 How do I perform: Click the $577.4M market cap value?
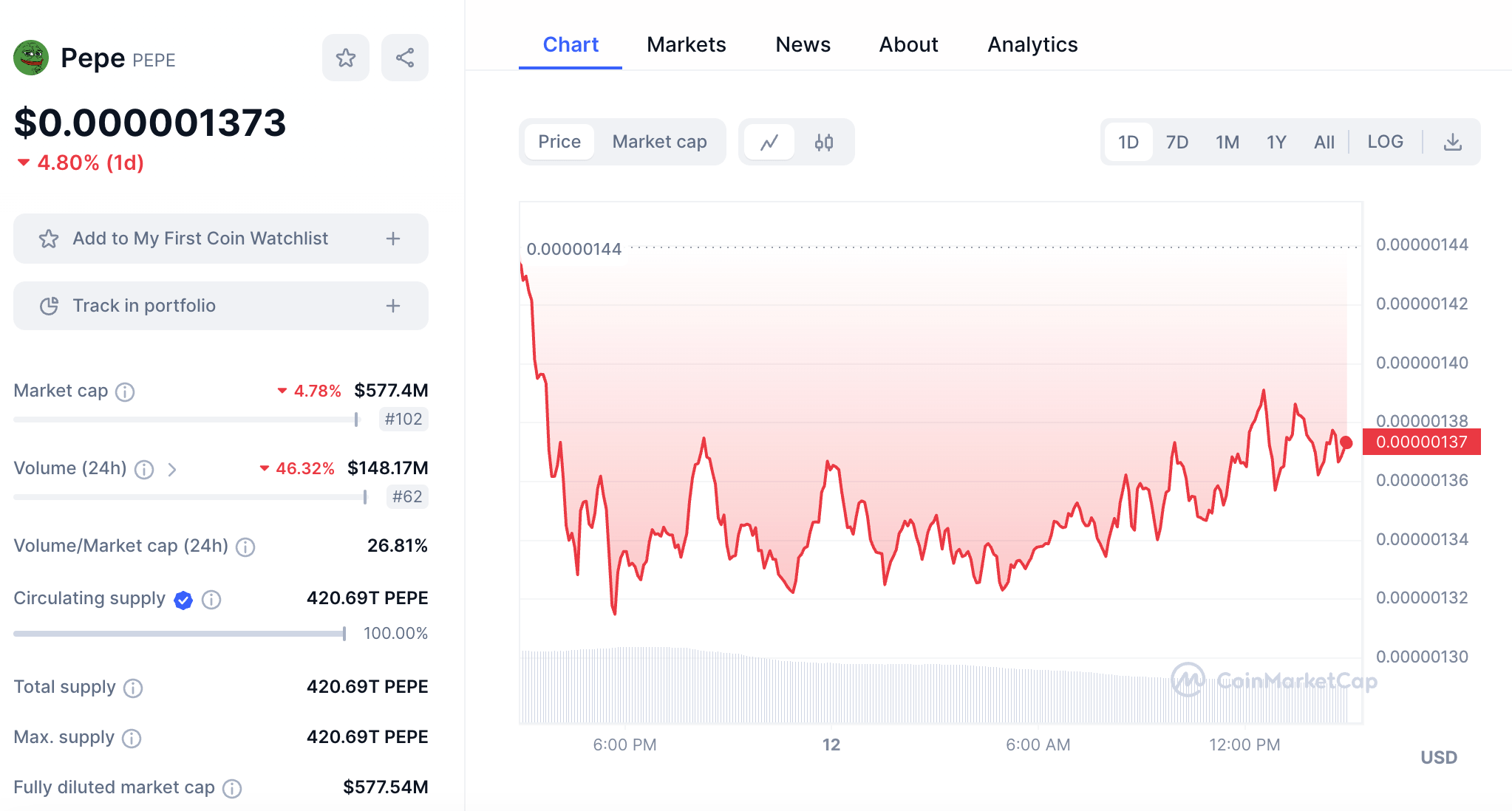tap(391, 391)
